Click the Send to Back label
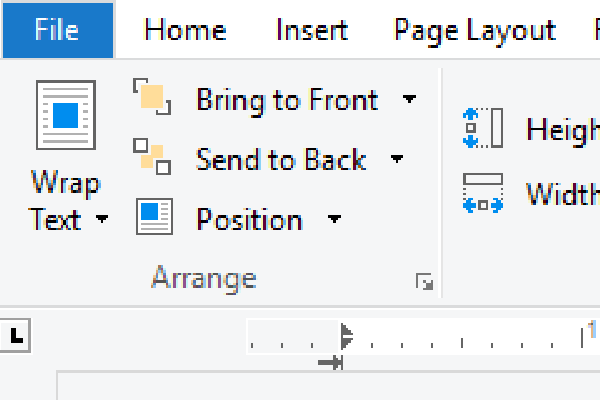 point(281,160)
